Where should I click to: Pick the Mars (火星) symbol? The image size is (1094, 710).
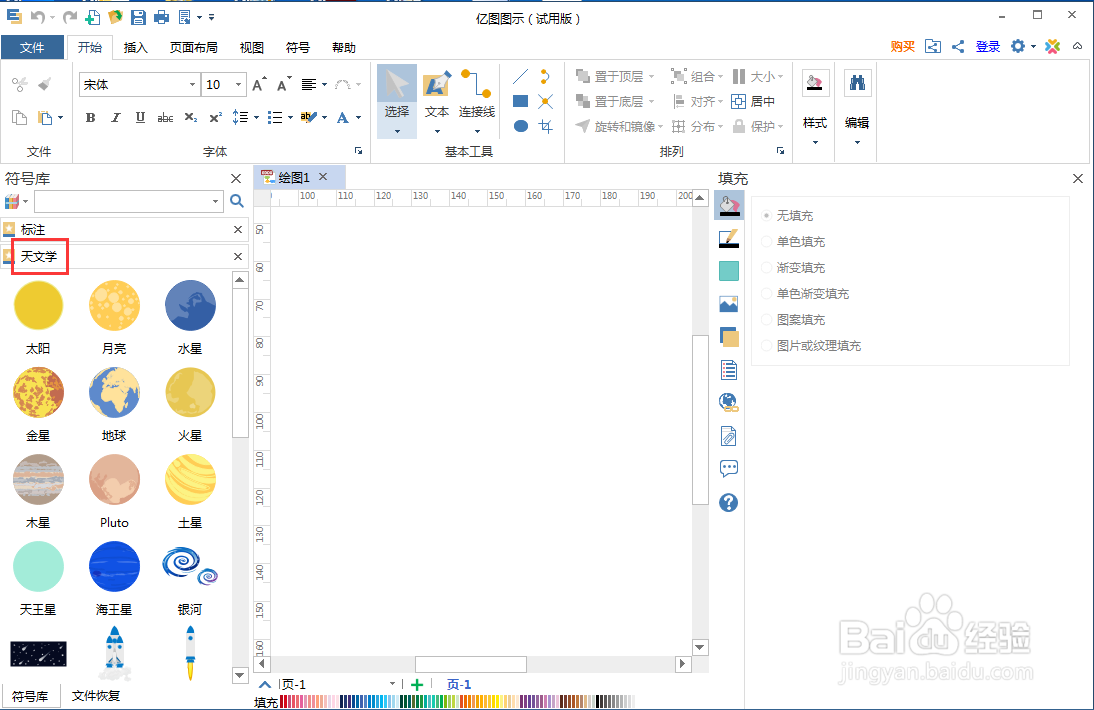[x=190, y=393]
